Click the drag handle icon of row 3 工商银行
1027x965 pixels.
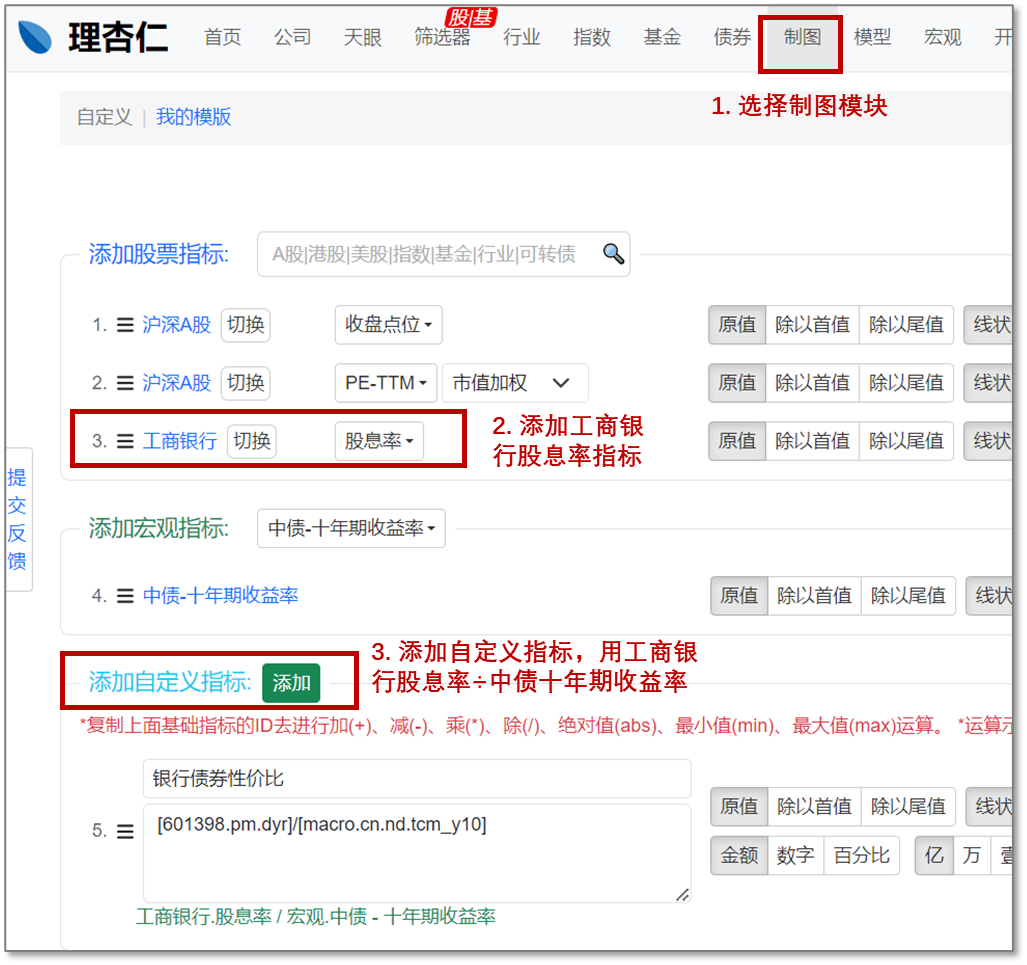coord(125,441)
